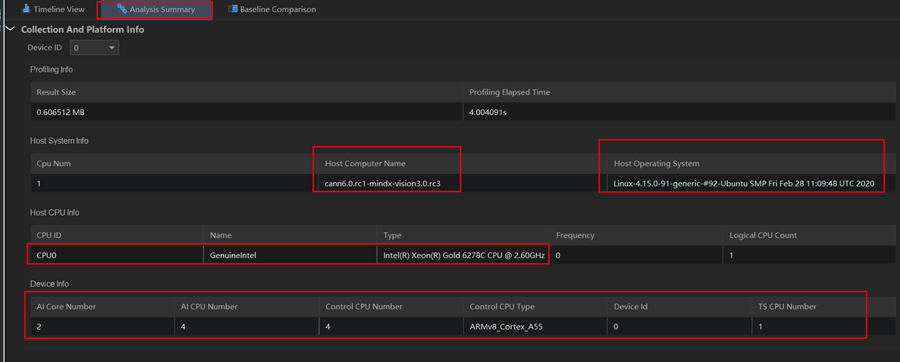
Task: Open the Timeline View tab
Action: coord(53,10)
